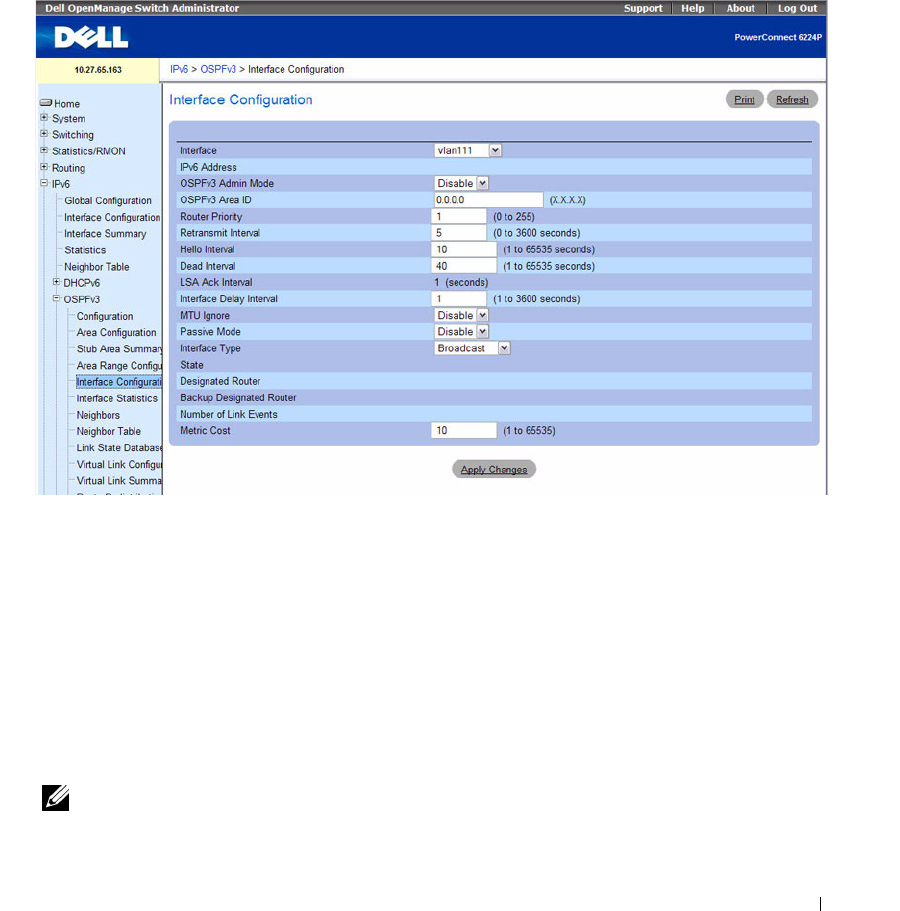This screenshot has height=911, width=900.
Task: Click the Interface Configuration page heading
Action: coord(241,99)
